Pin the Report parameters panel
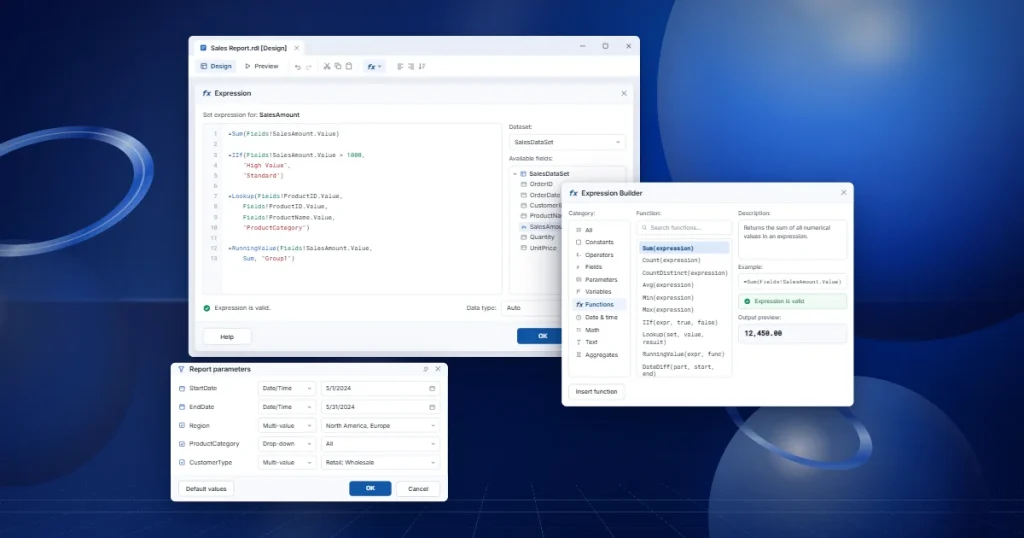 426,370
